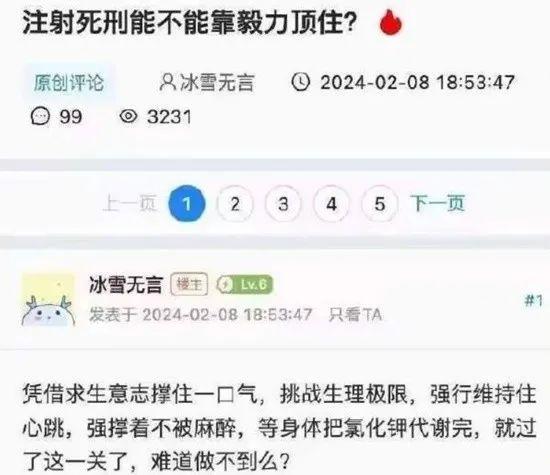Click 只看TA to filter by author
This screenshot has height=475, width=550.
pyautogui.click(x=355, y=314)
